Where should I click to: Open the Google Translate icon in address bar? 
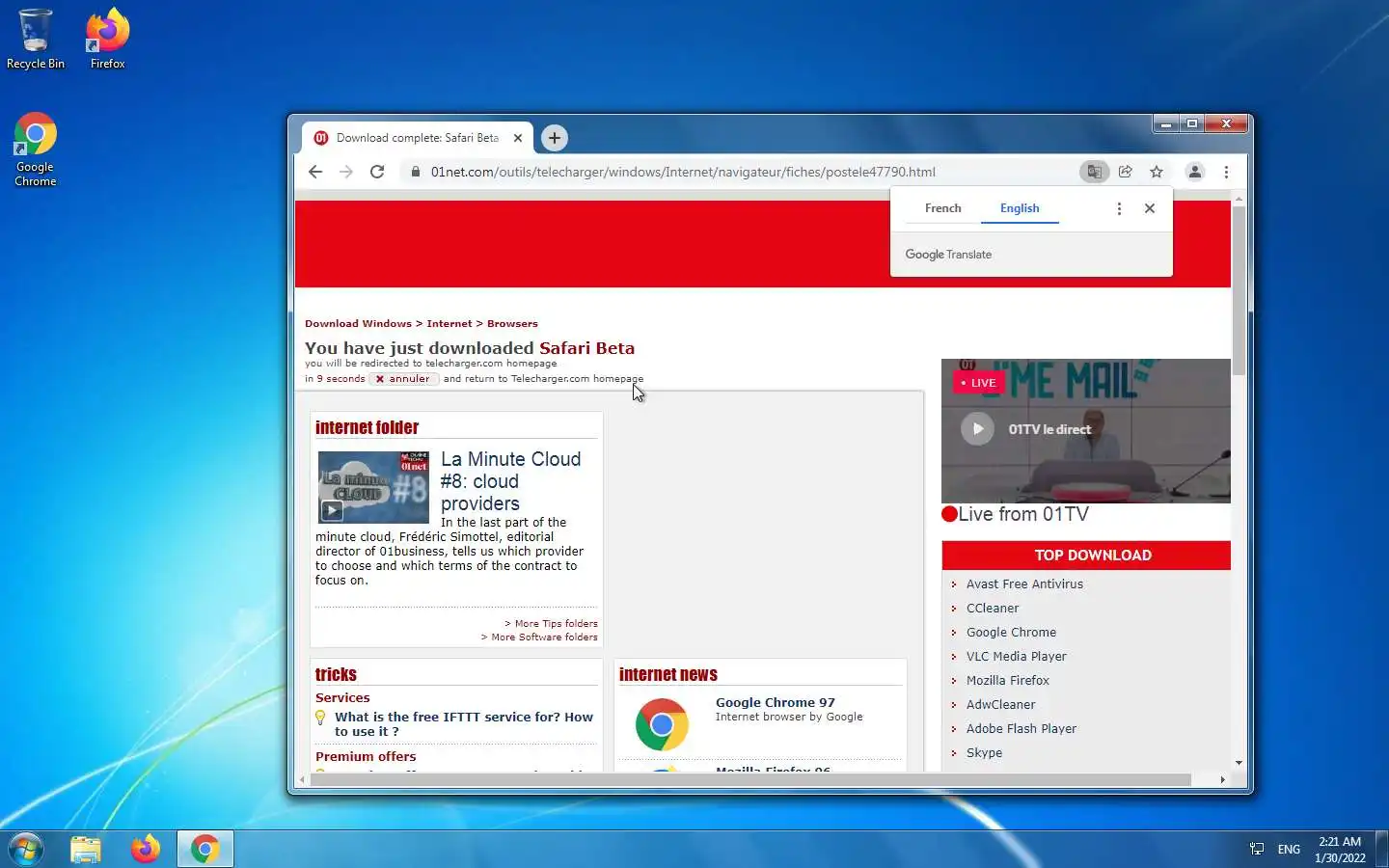click(x=1094, y=172)
